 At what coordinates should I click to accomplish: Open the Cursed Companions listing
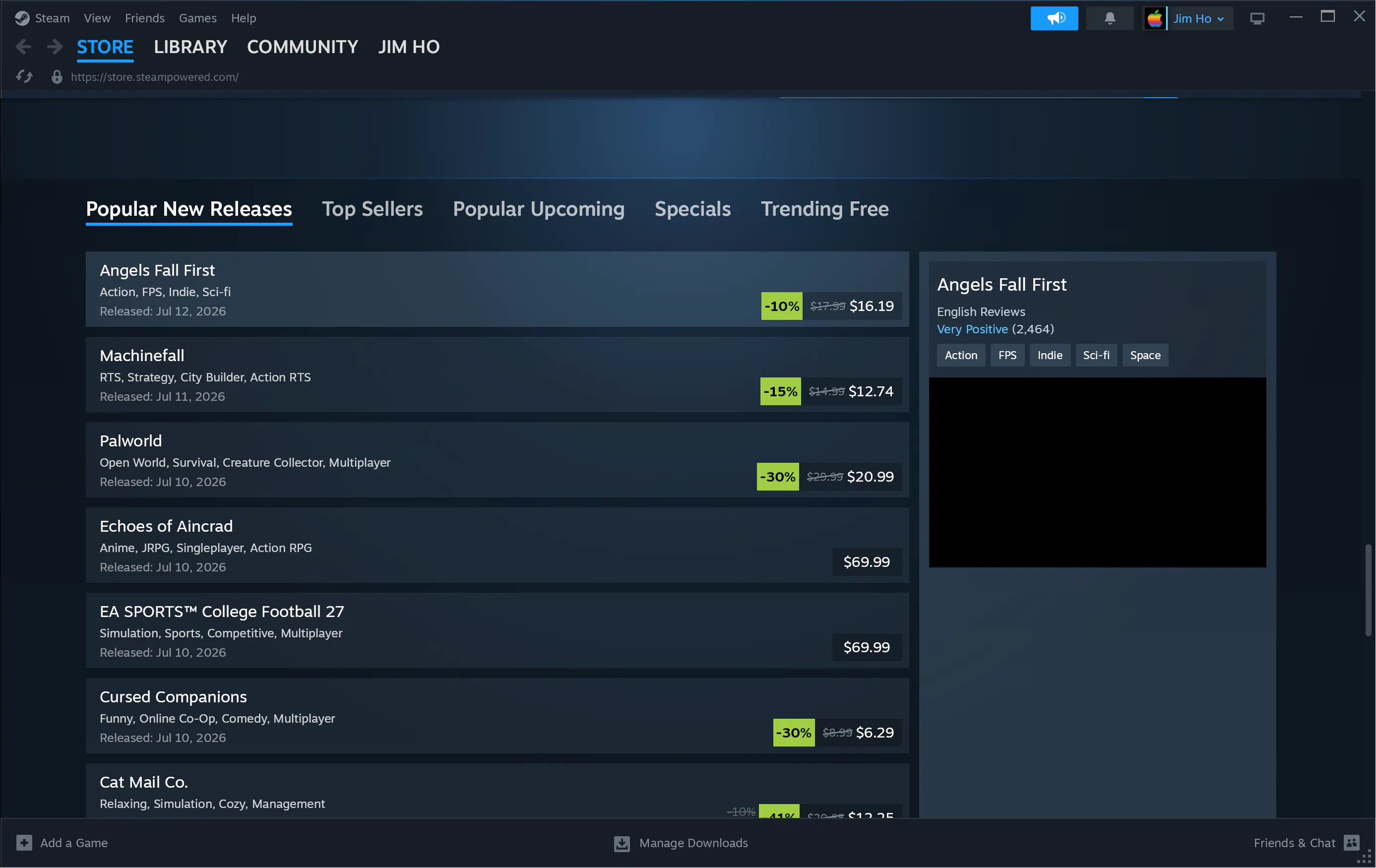pyautogui.click(x=497, y=716)
